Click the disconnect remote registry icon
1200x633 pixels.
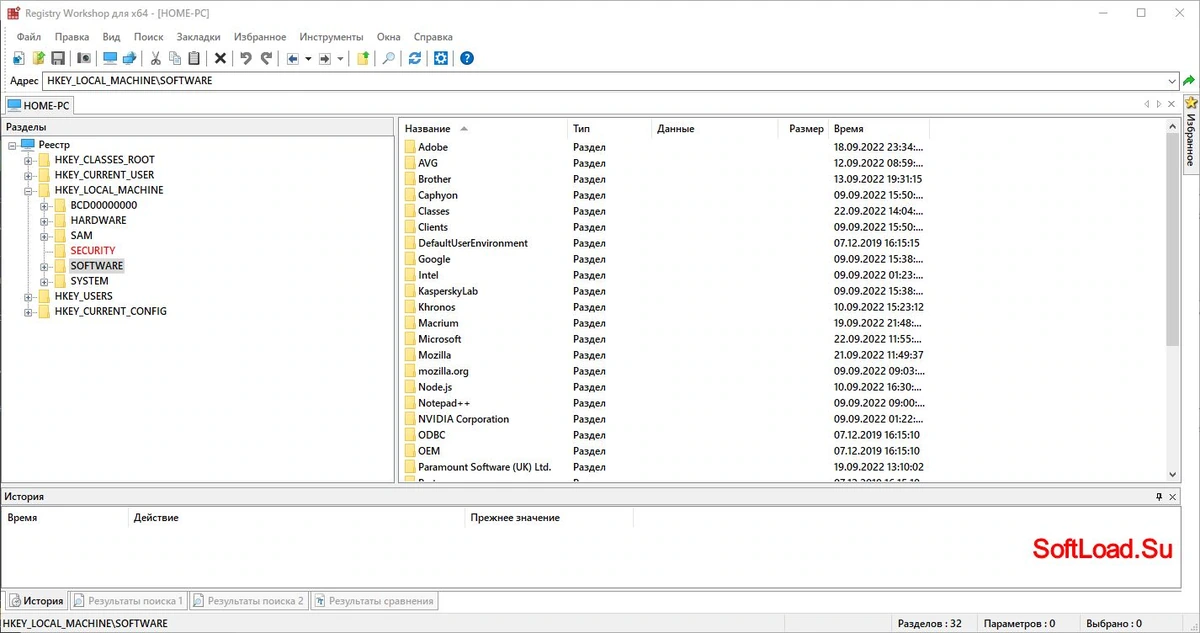(129, 58)
